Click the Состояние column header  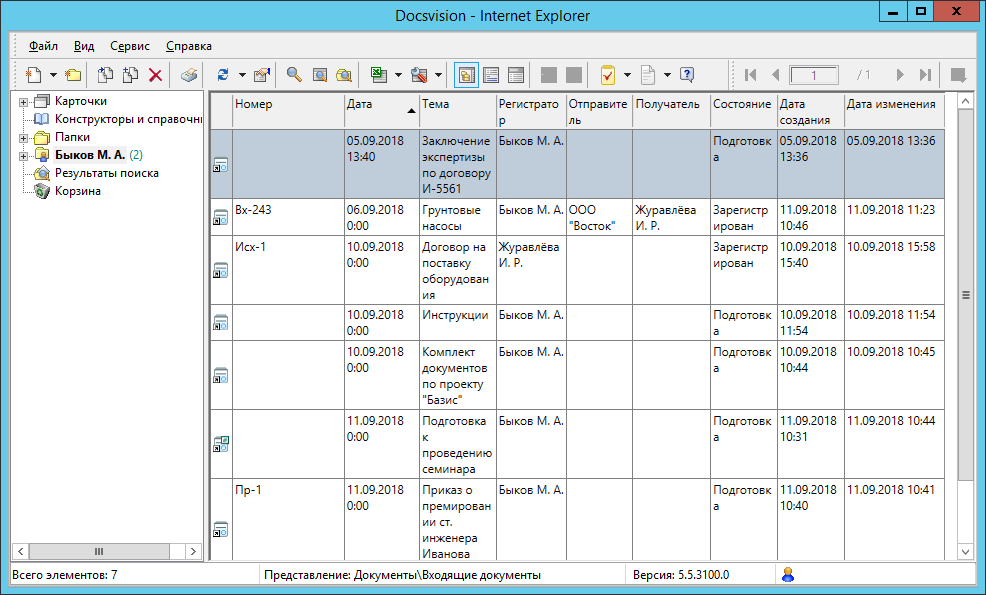pos(742,104)
